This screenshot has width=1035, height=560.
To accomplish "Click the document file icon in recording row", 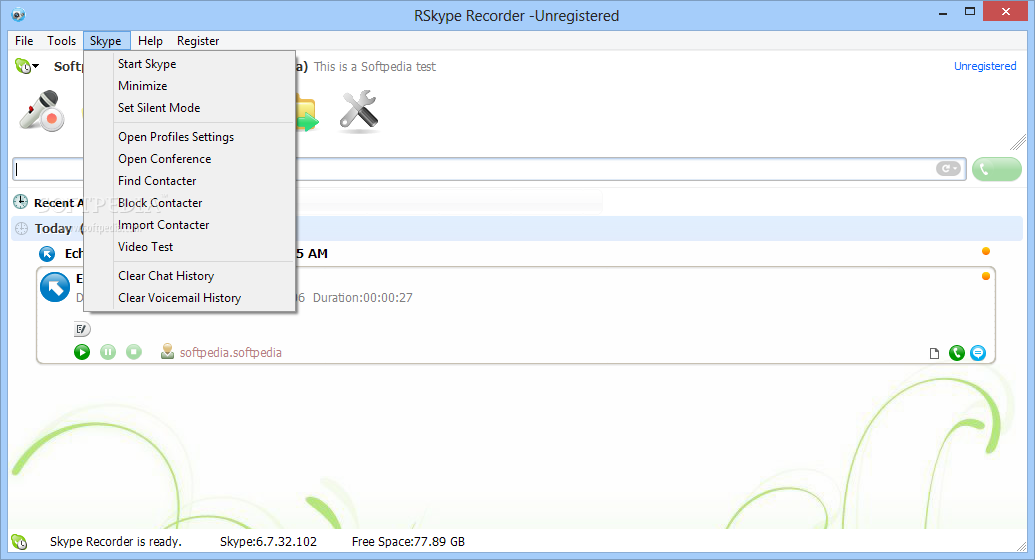I will [x=934, y=353].
